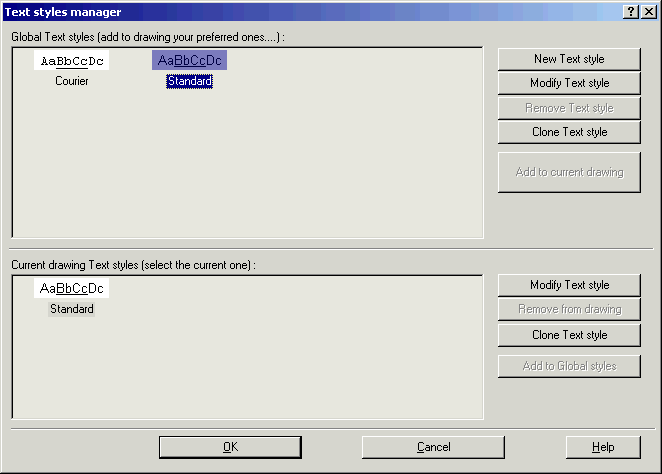Create a style with New Text style
This screenshot has width=662, height=474.
[x=569, y=59]
